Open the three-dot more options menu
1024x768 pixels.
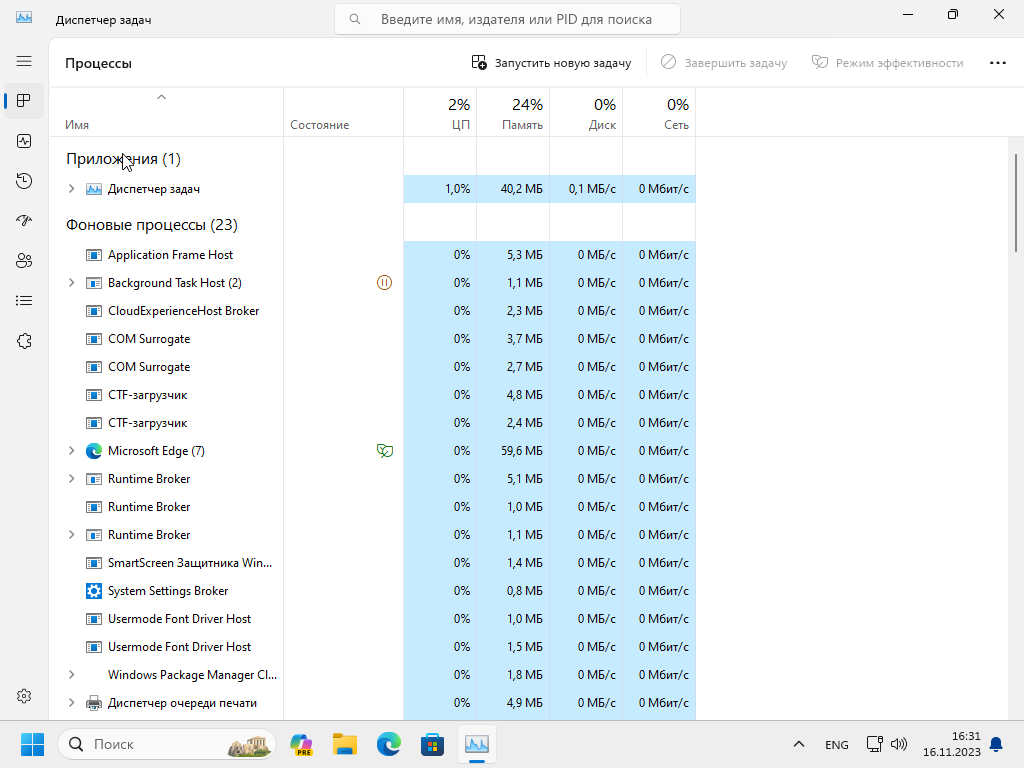(997, 63)
